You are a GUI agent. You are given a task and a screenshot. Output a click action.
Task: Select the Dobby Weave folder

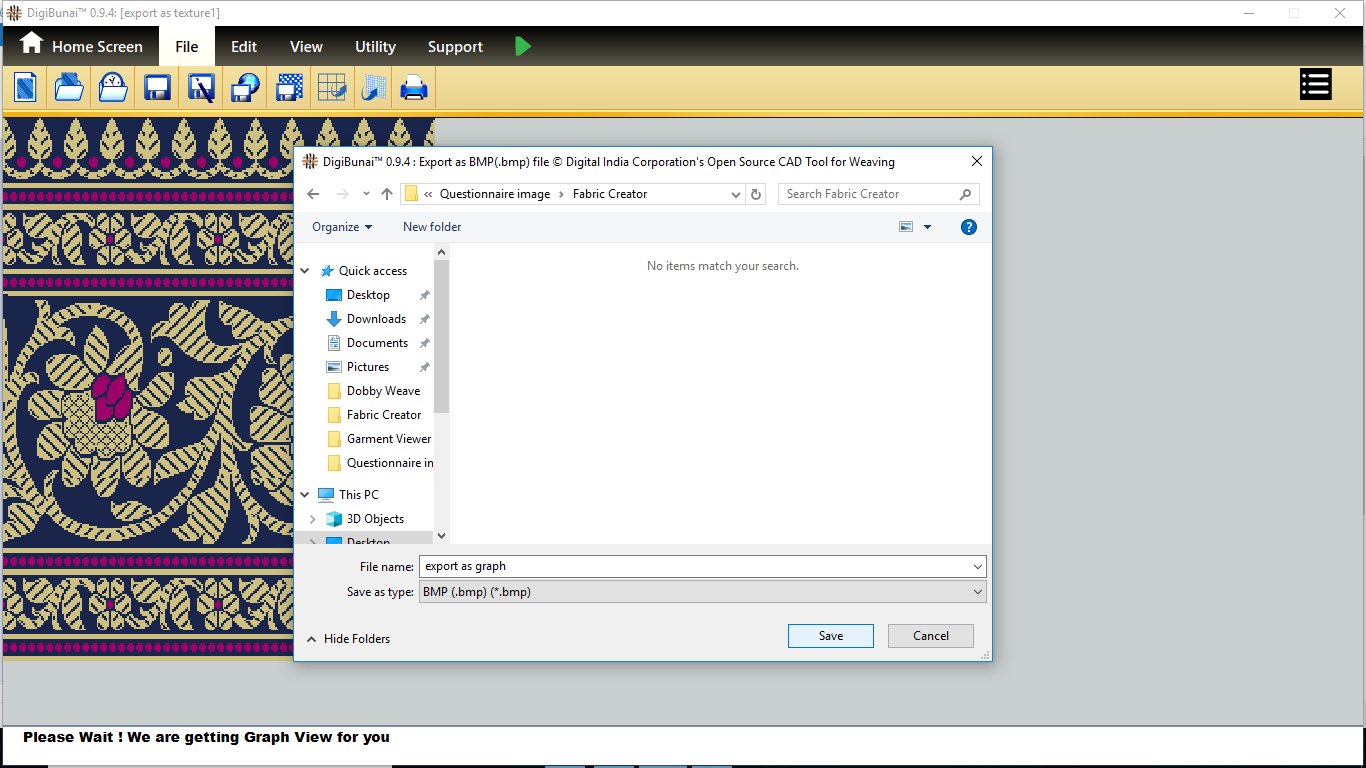(x=383, y=391)
